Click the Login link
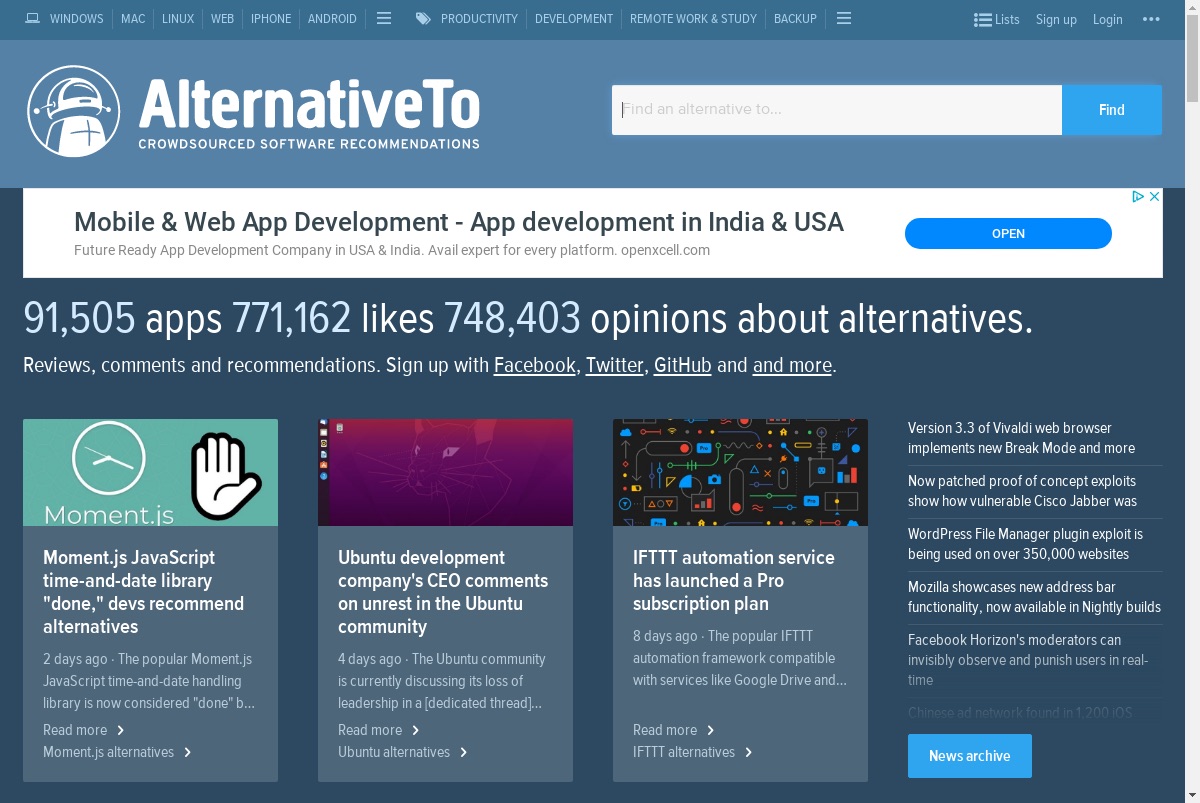1200x803 pixels. [x=1107, y=19]
